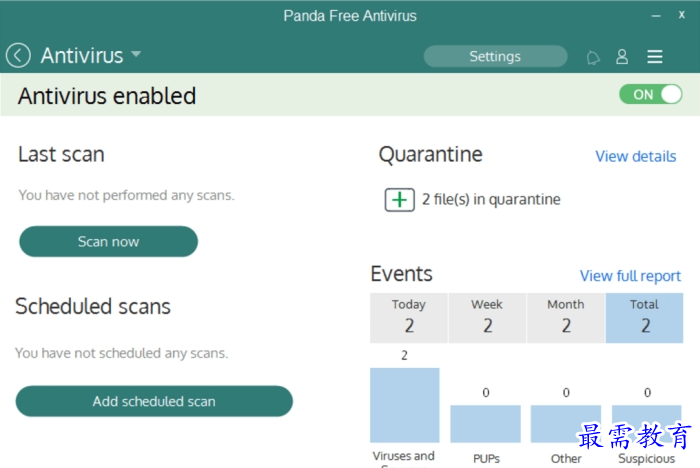
Task: Select the Week events tab
Action: point(487,318)
